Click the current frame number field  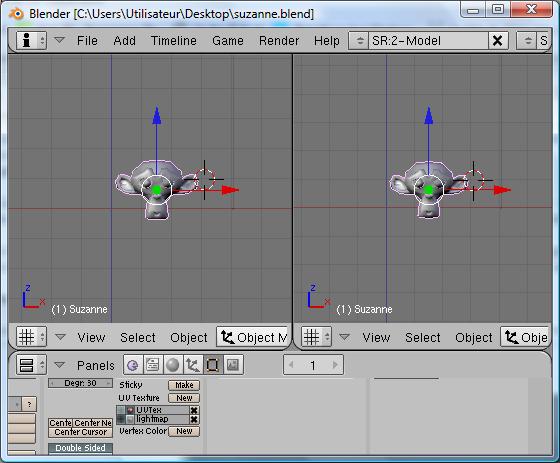(x=313, y=365)
